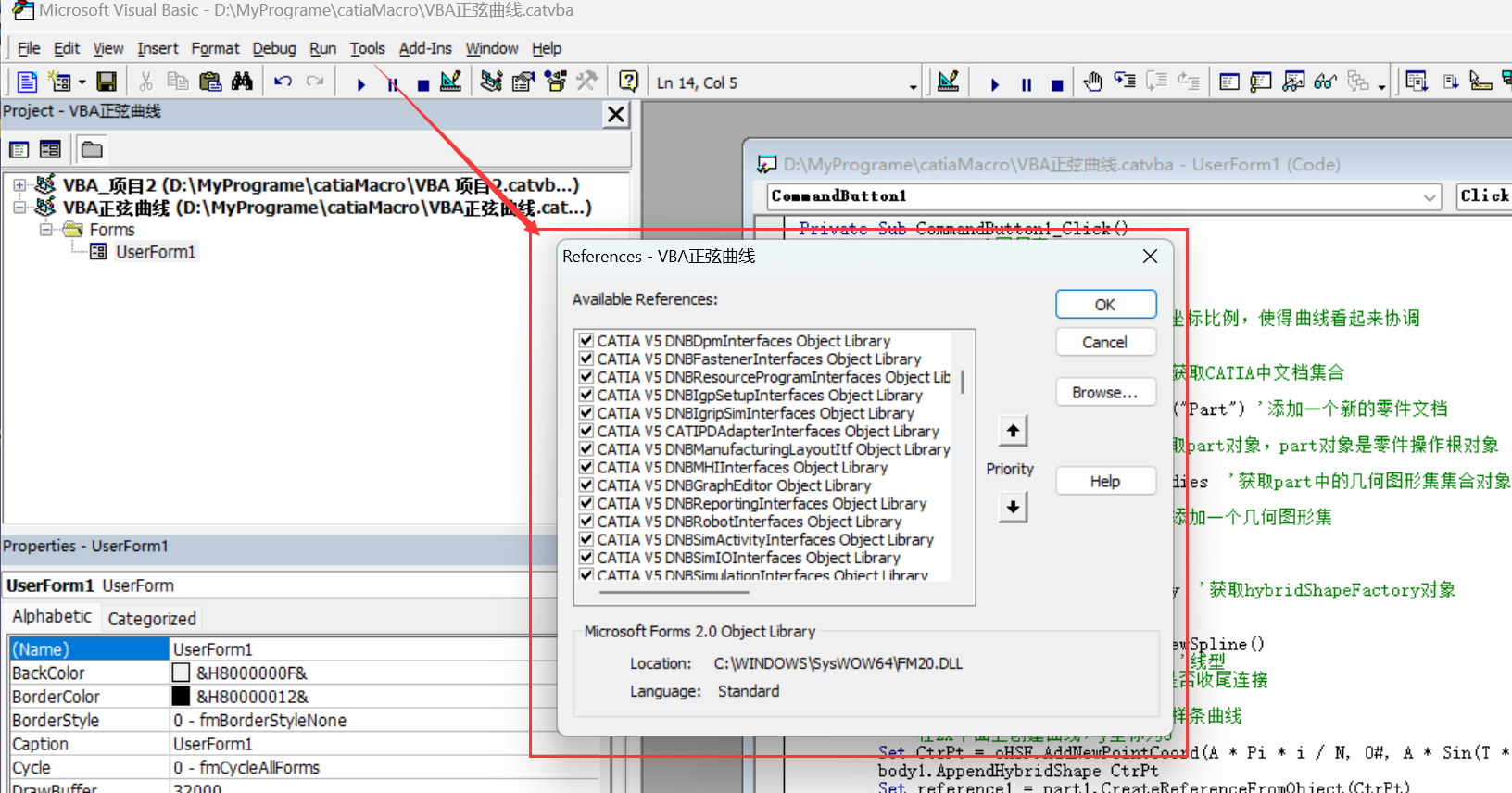Collapse the Forms folder node

pos(45,229)
